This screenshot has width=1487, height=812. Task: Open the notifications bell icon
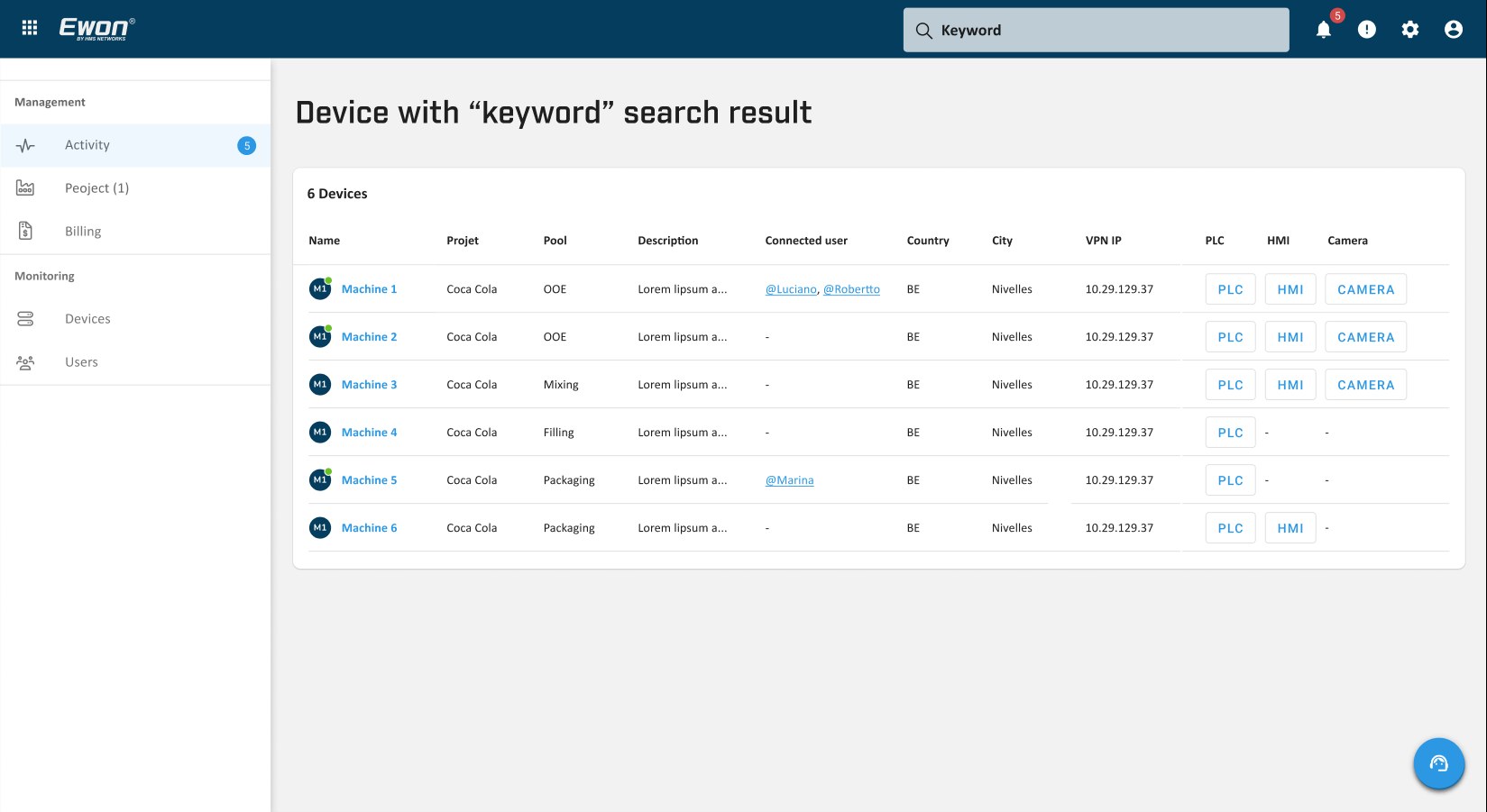pyautogui.click(x=1324, y=30)
